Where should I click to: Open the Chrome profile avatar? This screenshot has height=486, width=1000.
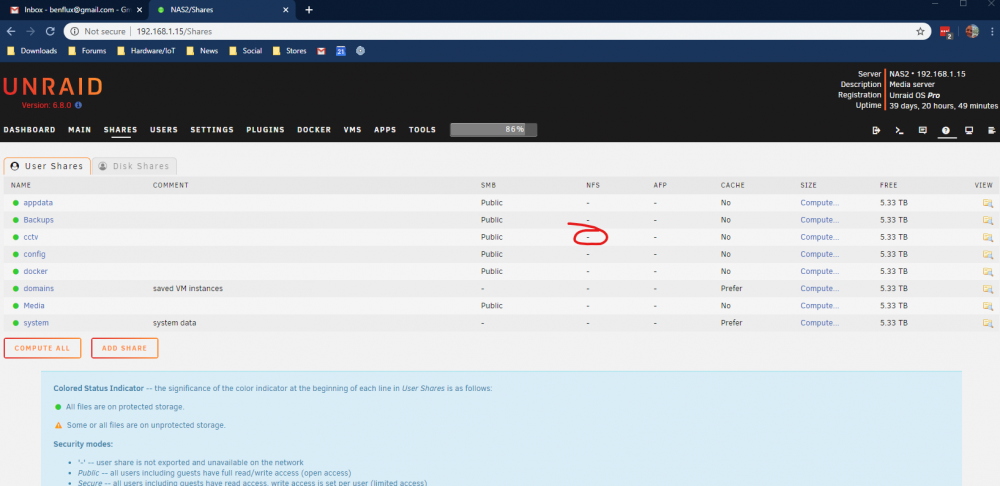click(972, 31)
